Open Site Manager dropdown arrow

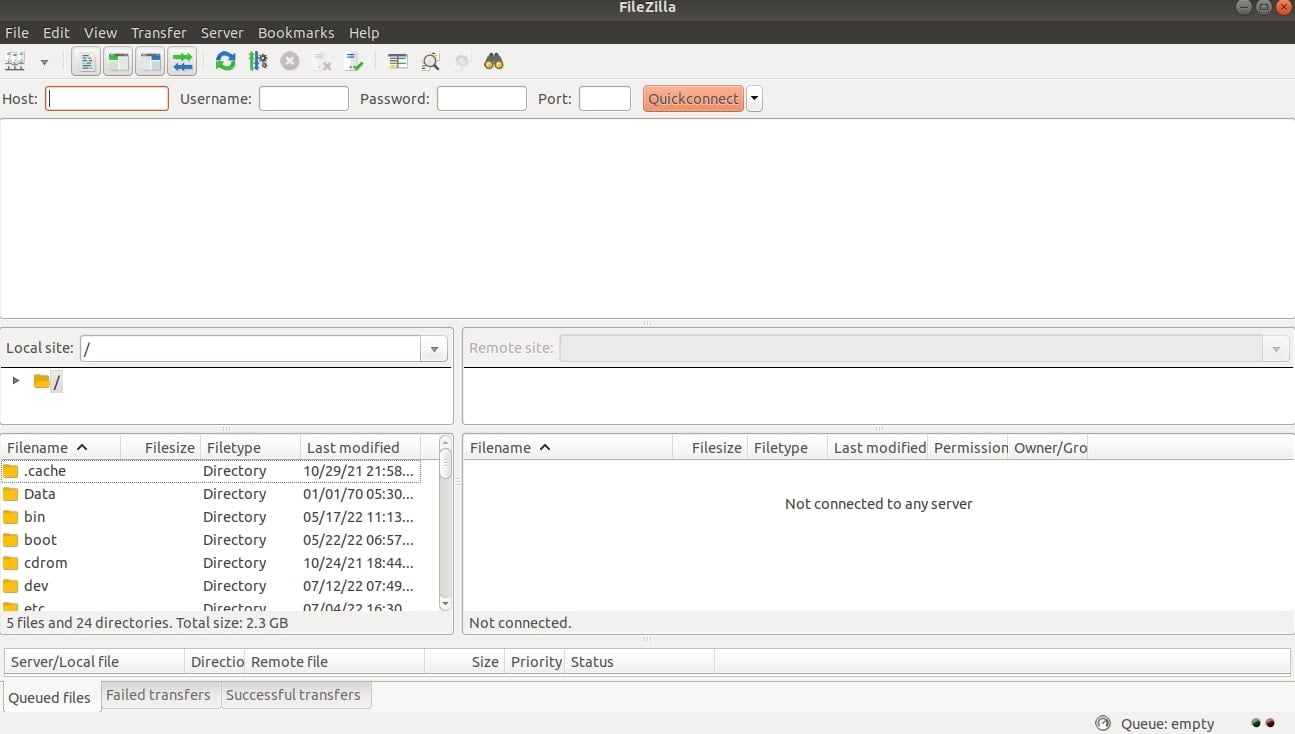(x=44, y=62)
